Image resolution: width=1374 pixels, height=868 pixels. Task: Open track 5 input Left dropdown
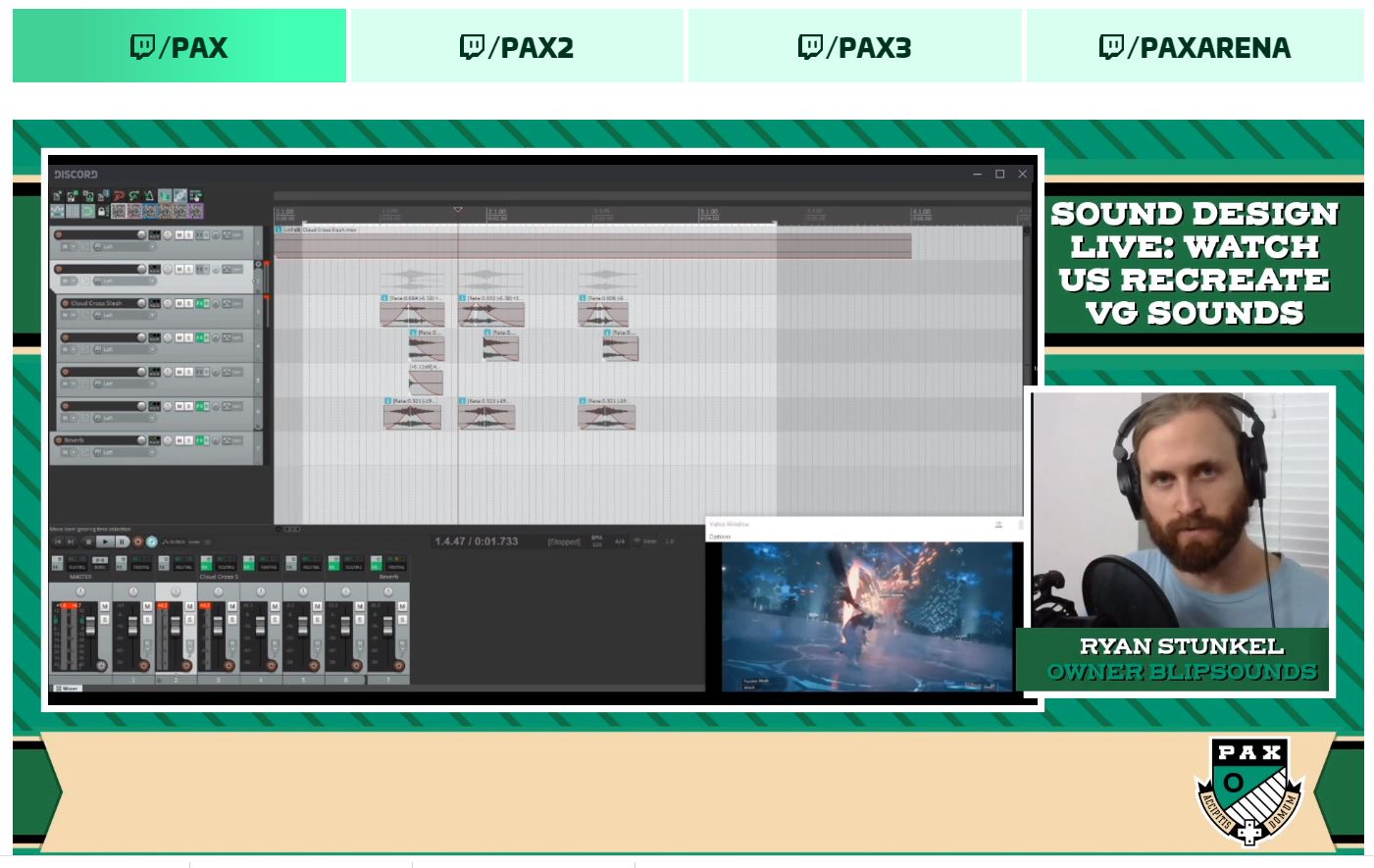pyautogui.click(x=126, y=383)
